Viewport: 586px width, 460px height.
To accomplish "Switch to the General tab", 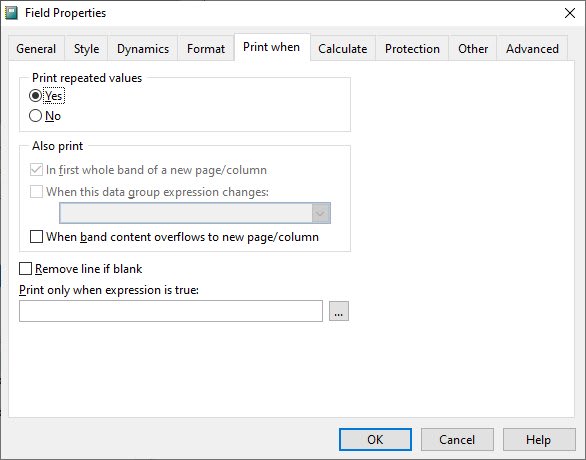I will (x=36, y=49).
